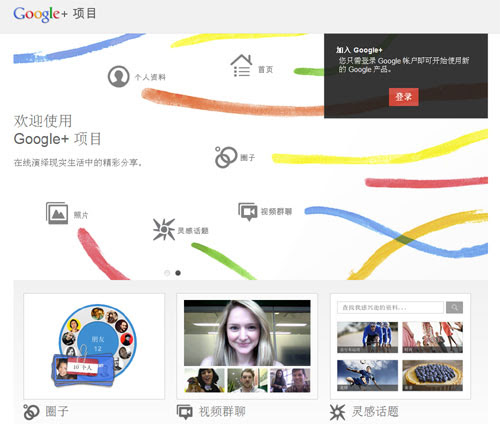Open the cyclists thumbnail in sparks card
The image size is (500, 424).
coord(367,337)
